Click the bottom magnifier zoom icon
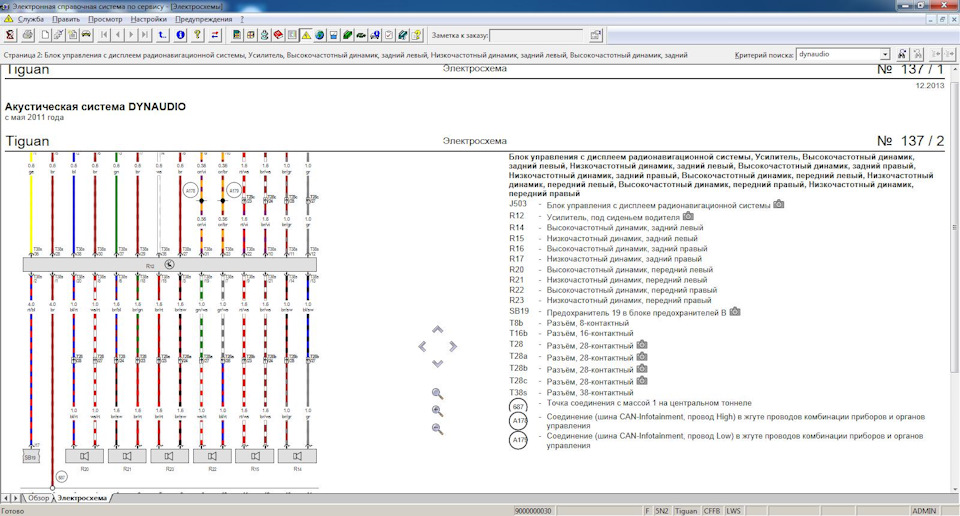The image size is (960, 516). [x=437, y=429]
